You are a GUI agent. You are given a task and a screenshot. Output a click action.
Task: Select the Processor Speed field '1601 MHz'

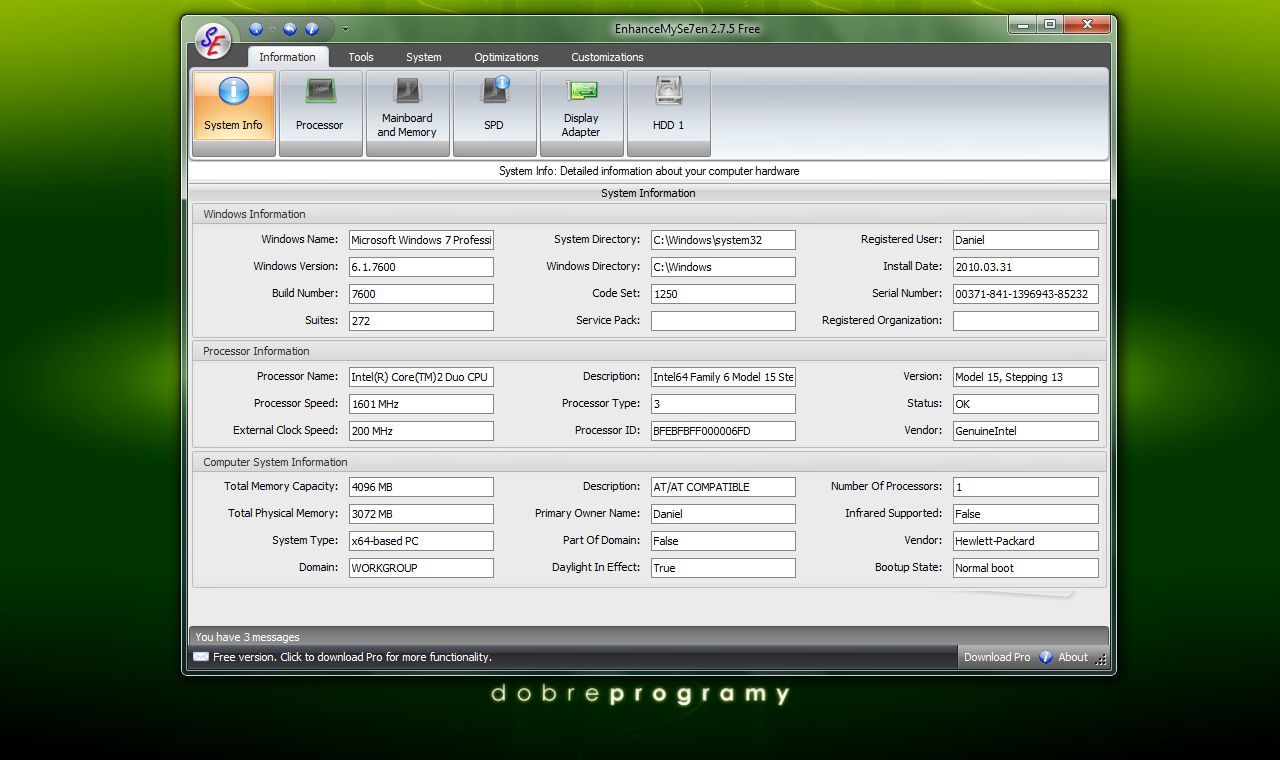pos(421,404)
